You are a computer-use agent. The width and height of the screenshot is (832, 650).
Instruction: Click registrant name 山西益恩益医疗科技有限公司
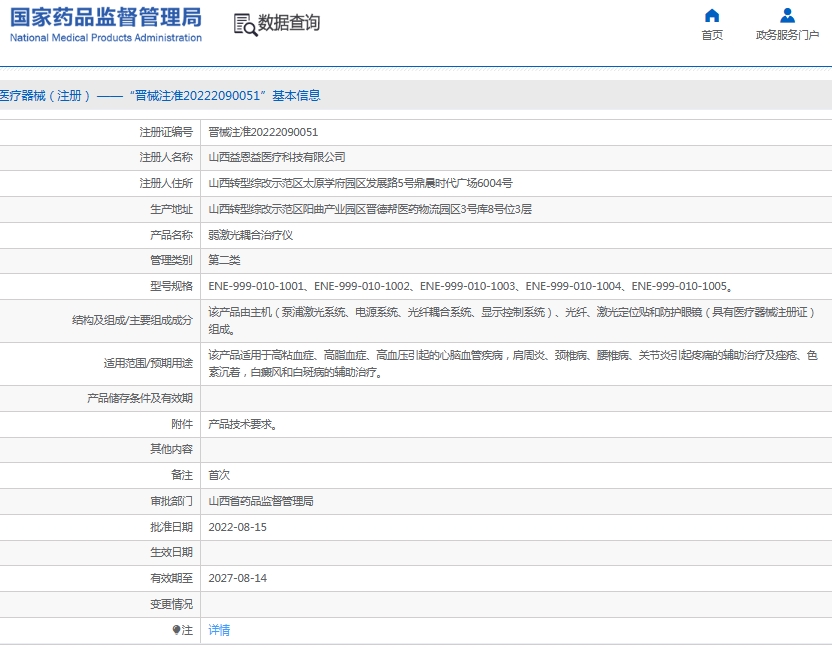pos(277,157)
